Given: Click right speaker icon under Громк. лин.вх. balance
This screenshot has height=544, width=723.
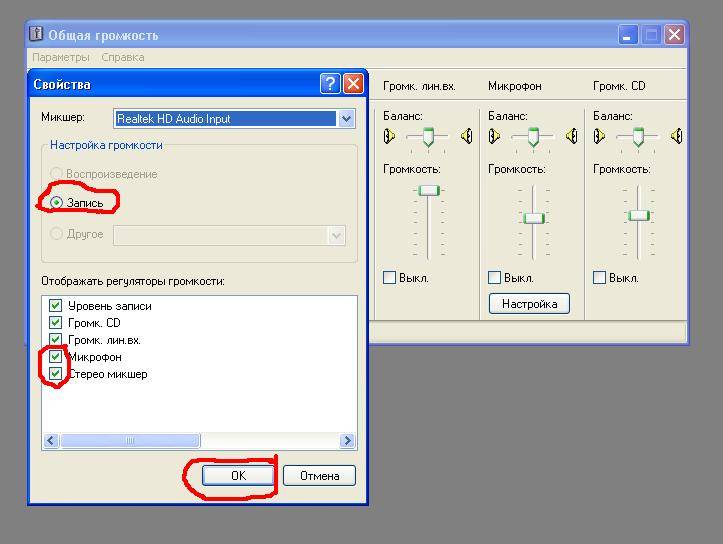Looking at the screenshot, I should 467,136.
